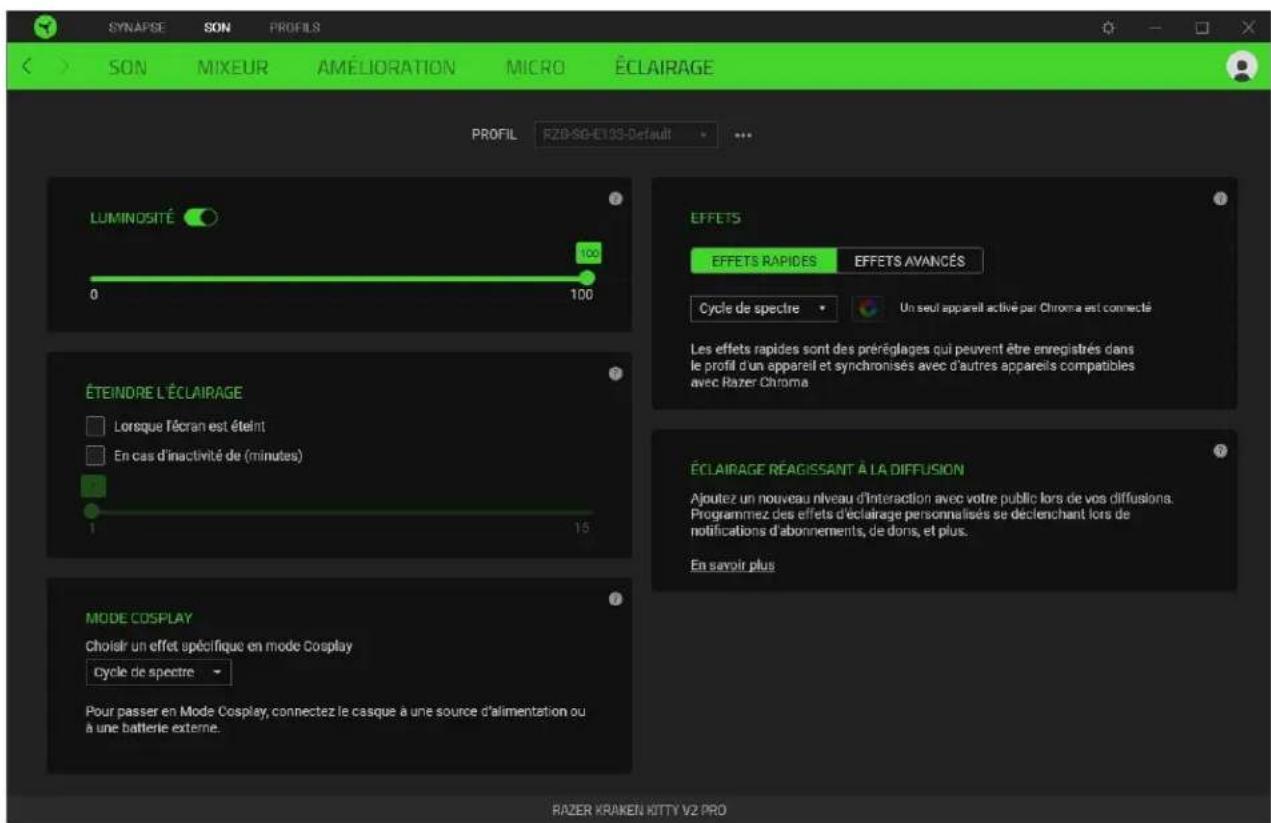The image size is (1271, 823).
Task: Open the Chroma Studio color wheel icon
Action: pos(867,308)
